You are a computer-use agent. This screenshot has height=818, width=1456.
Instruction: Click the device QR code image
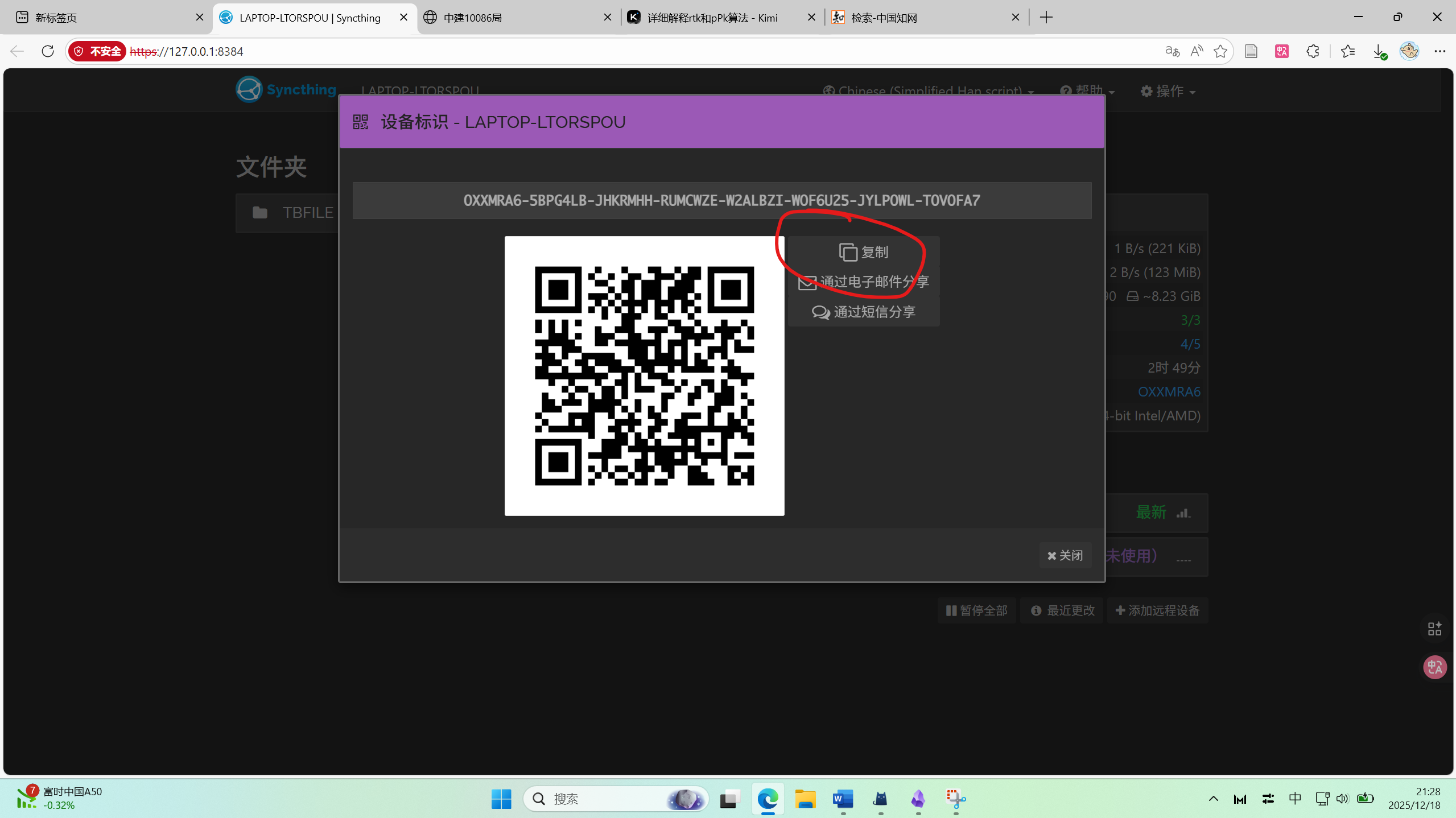pos(644,376)
